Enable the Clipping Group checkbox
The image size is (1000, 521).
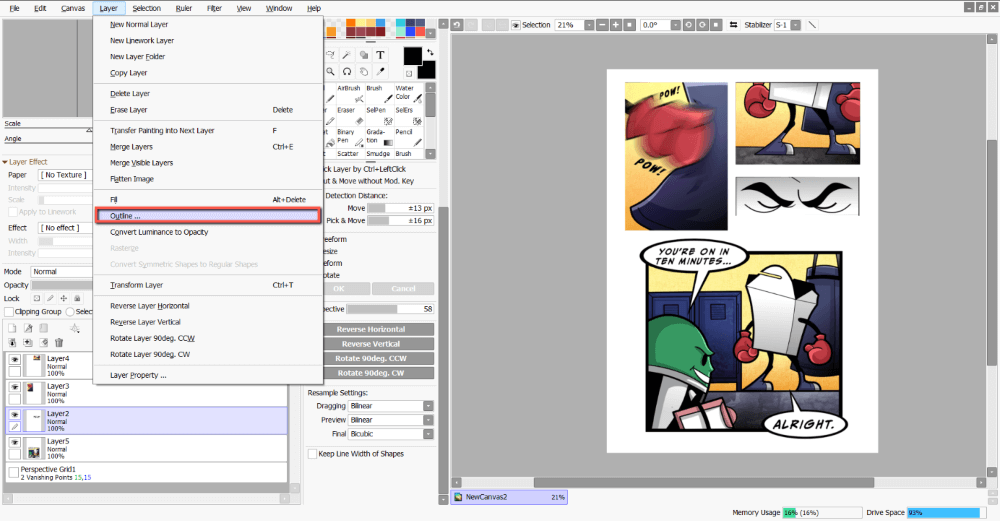point(9,312)
